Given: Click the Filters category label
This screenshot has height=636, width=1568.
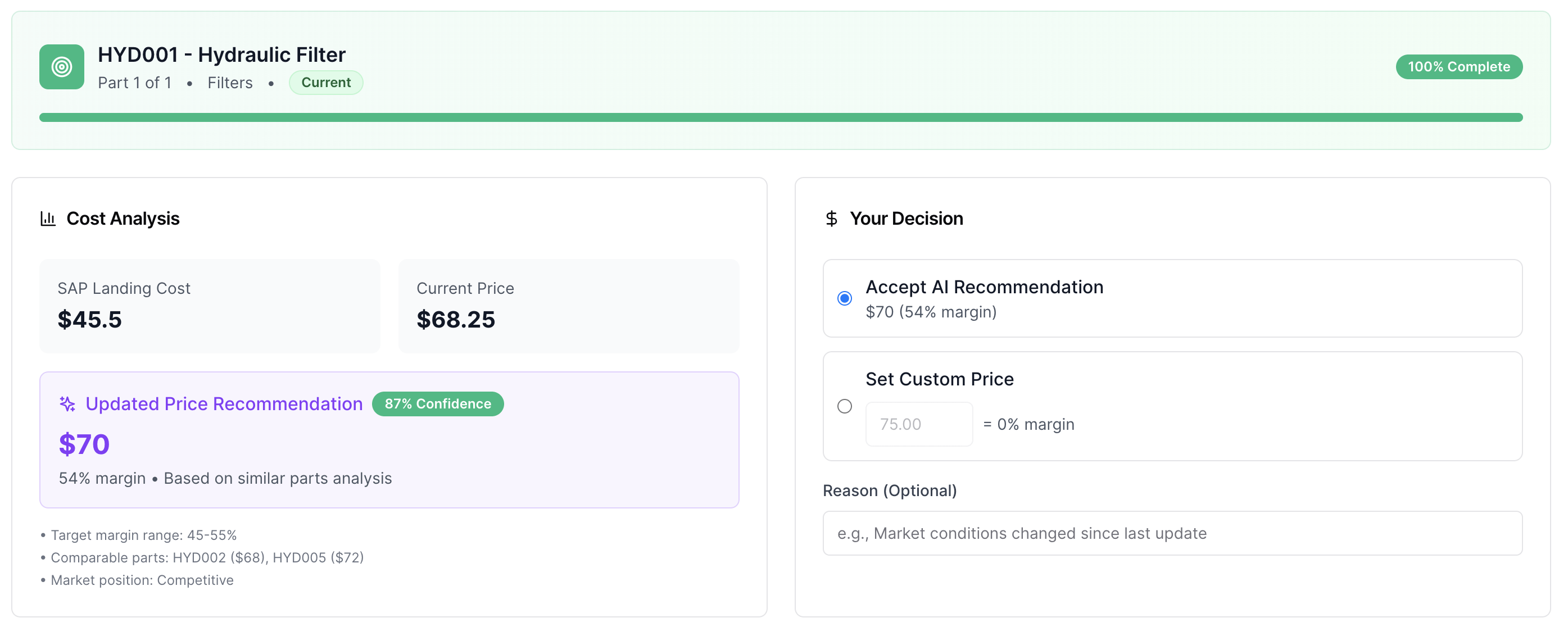Looking at the screenshot, I should point(229,83).
